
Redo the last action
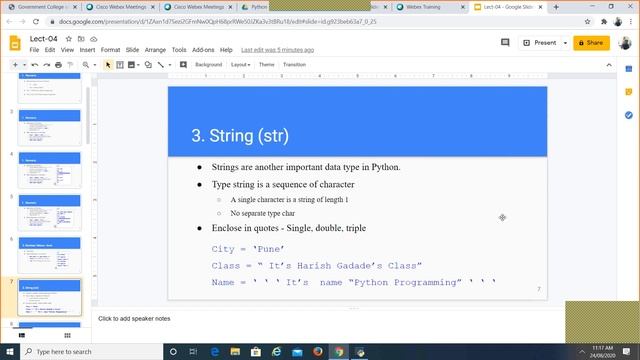point(47,65)
